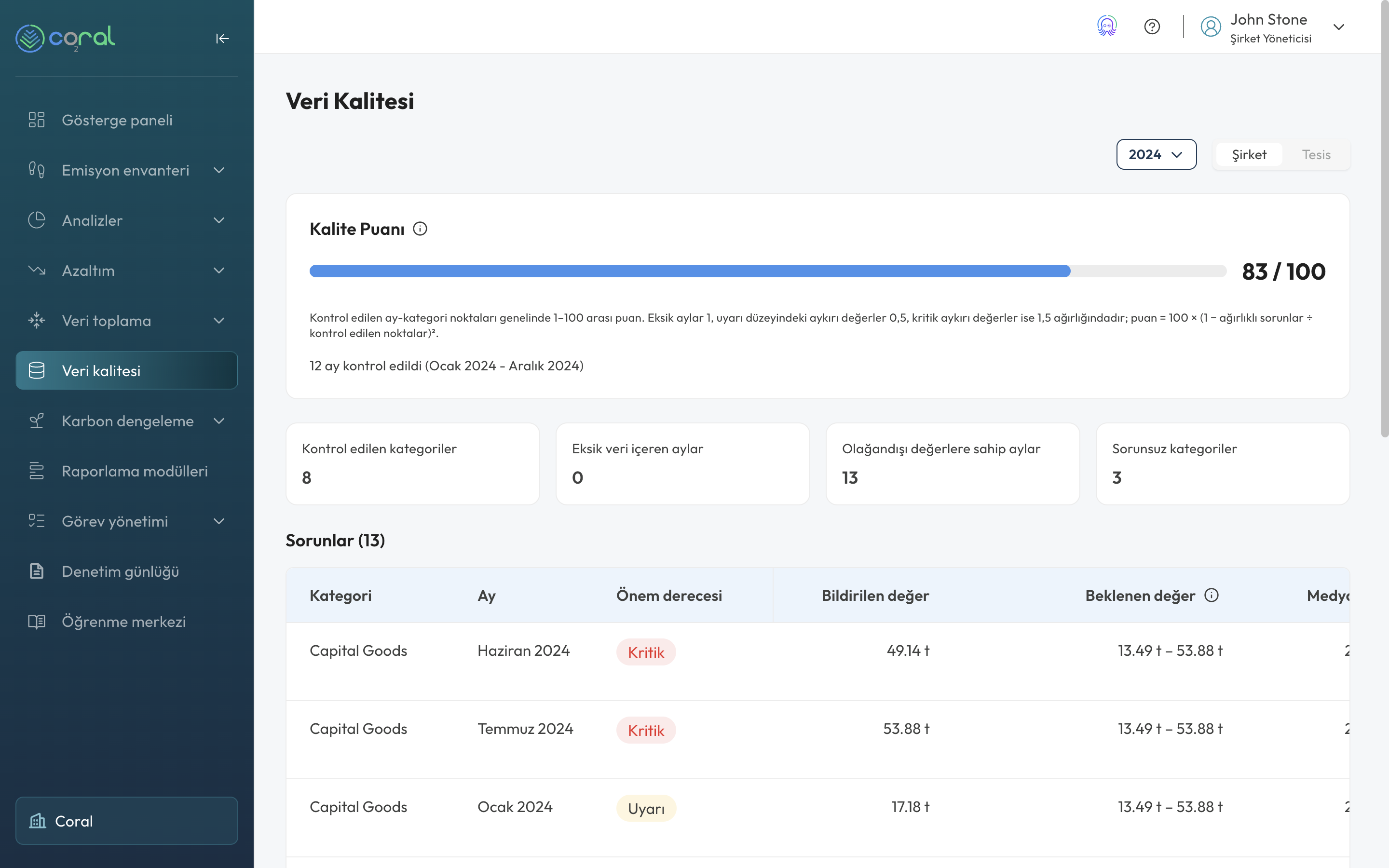Click the Karbon dengeleme plant icon

tap(37, 421)
